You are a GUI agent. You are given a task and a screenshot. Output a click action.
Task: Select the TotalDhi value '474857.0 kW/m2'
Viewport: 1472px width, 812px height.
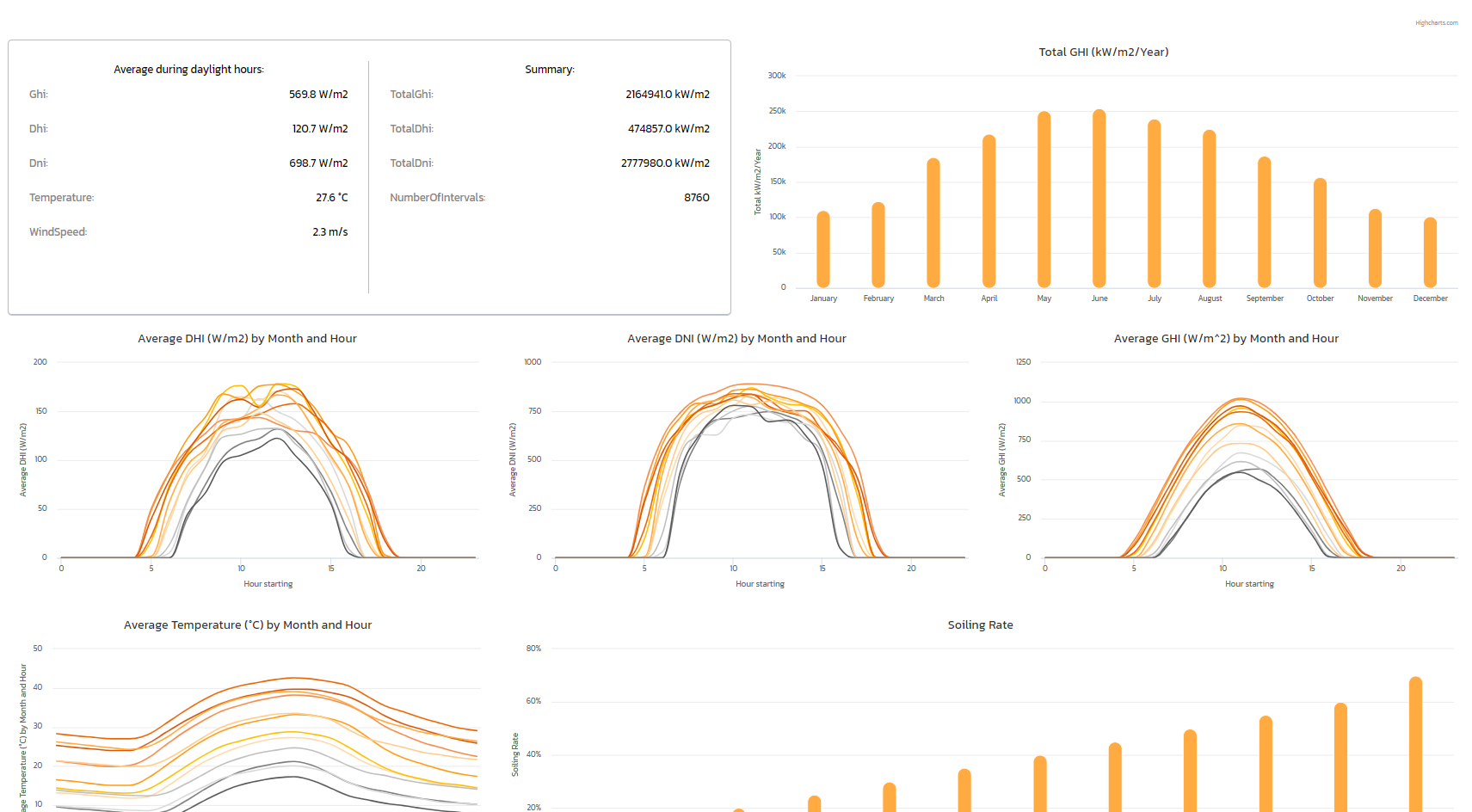(668, 129)
